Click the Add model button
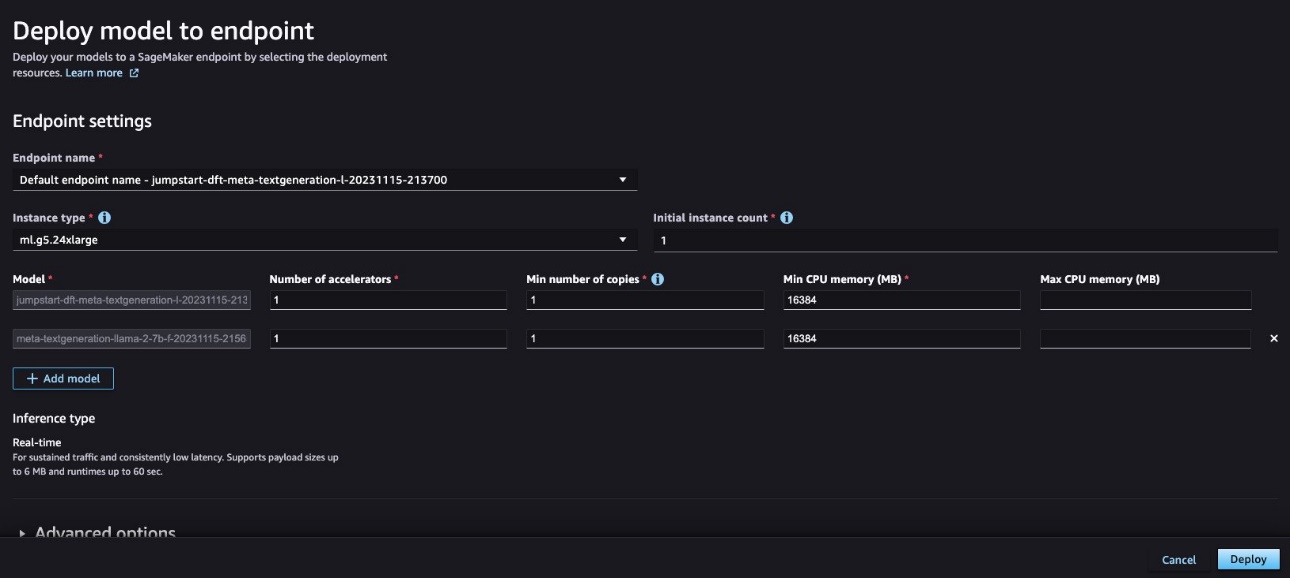This screenshot has width=1290, height=578. [x=63, y=379]
